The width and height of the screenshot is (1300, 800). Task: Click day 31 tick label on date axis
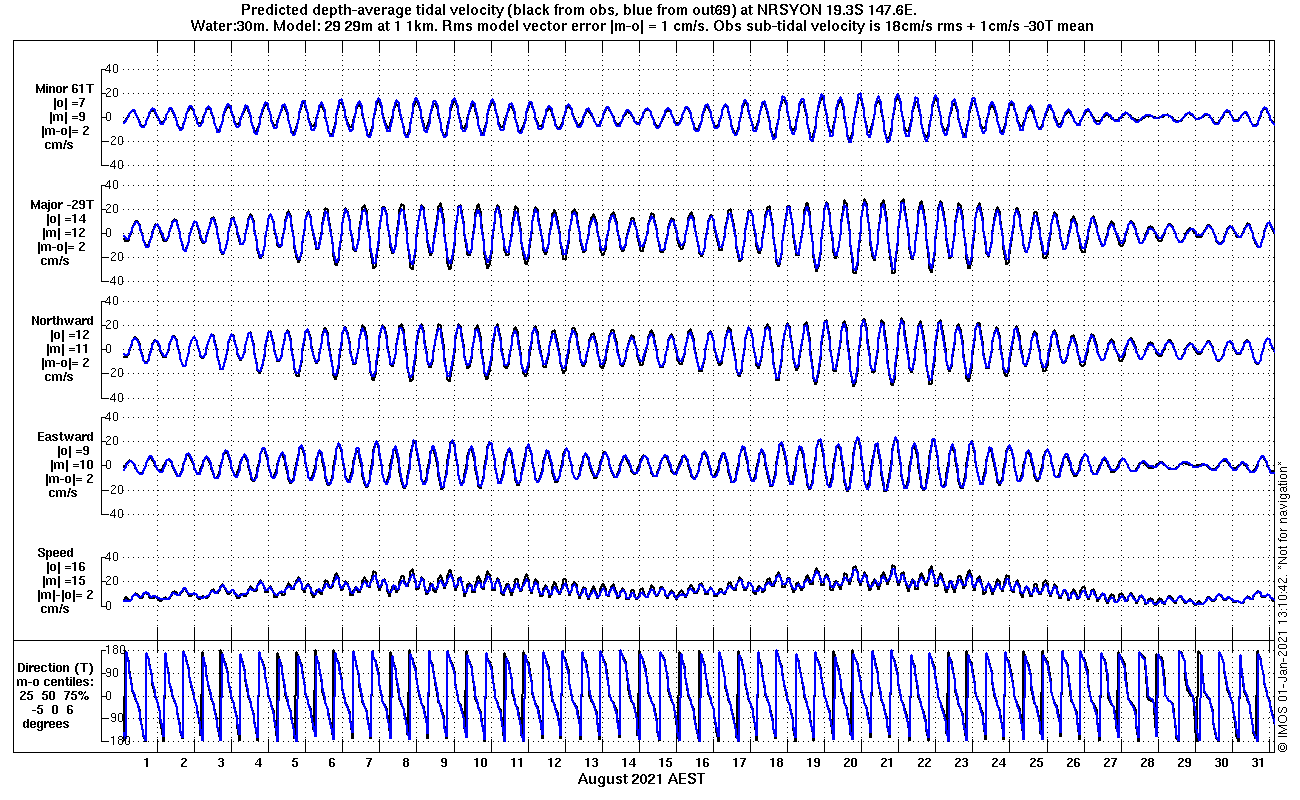1258,762
